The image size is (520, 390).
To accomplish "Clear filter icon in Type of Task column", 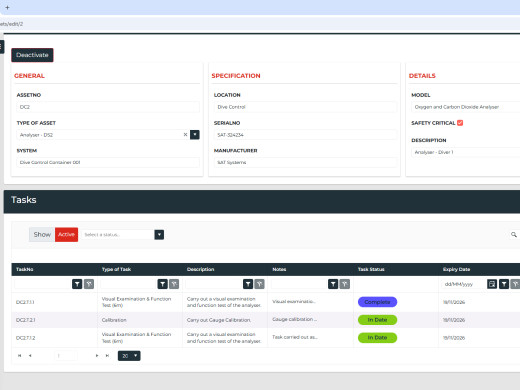I will [174, 284].
